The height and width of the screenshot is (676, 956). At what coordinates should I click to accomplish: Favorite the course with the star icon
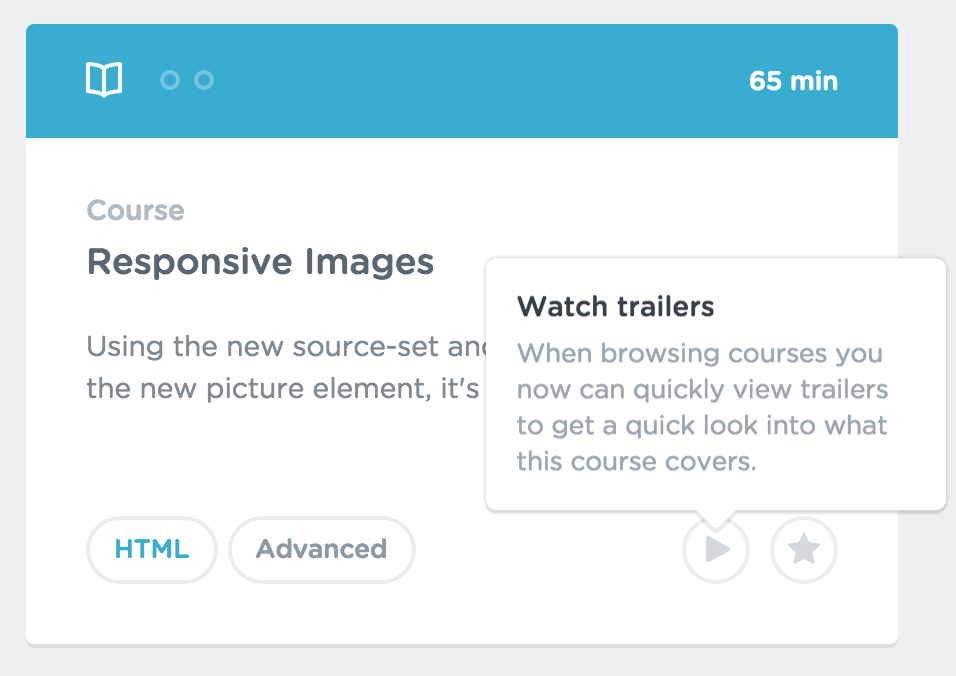[804, 550]
